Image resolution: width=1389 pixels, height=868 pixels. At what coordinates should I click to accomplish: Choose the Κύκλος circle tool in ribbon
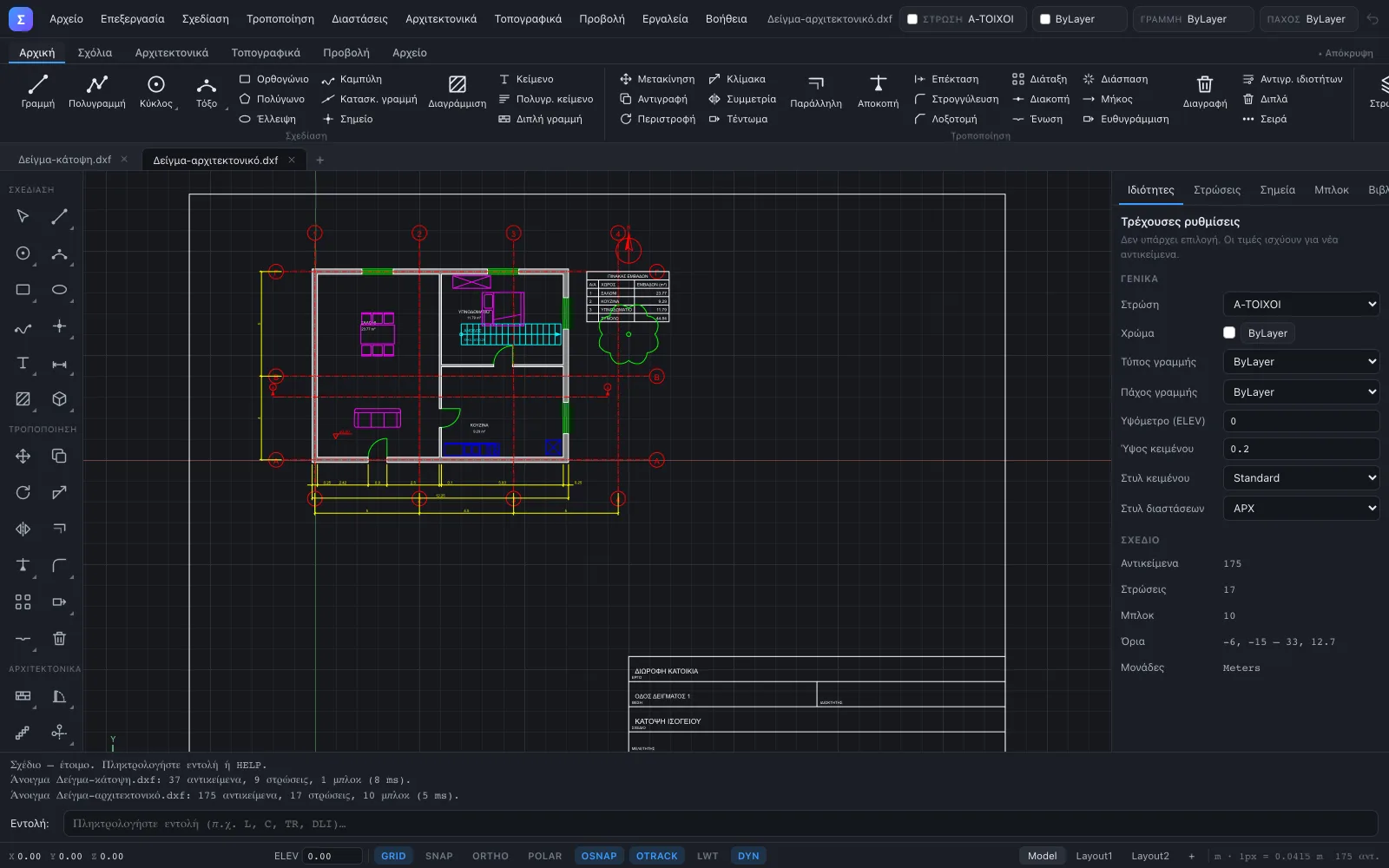click(156, 91)
